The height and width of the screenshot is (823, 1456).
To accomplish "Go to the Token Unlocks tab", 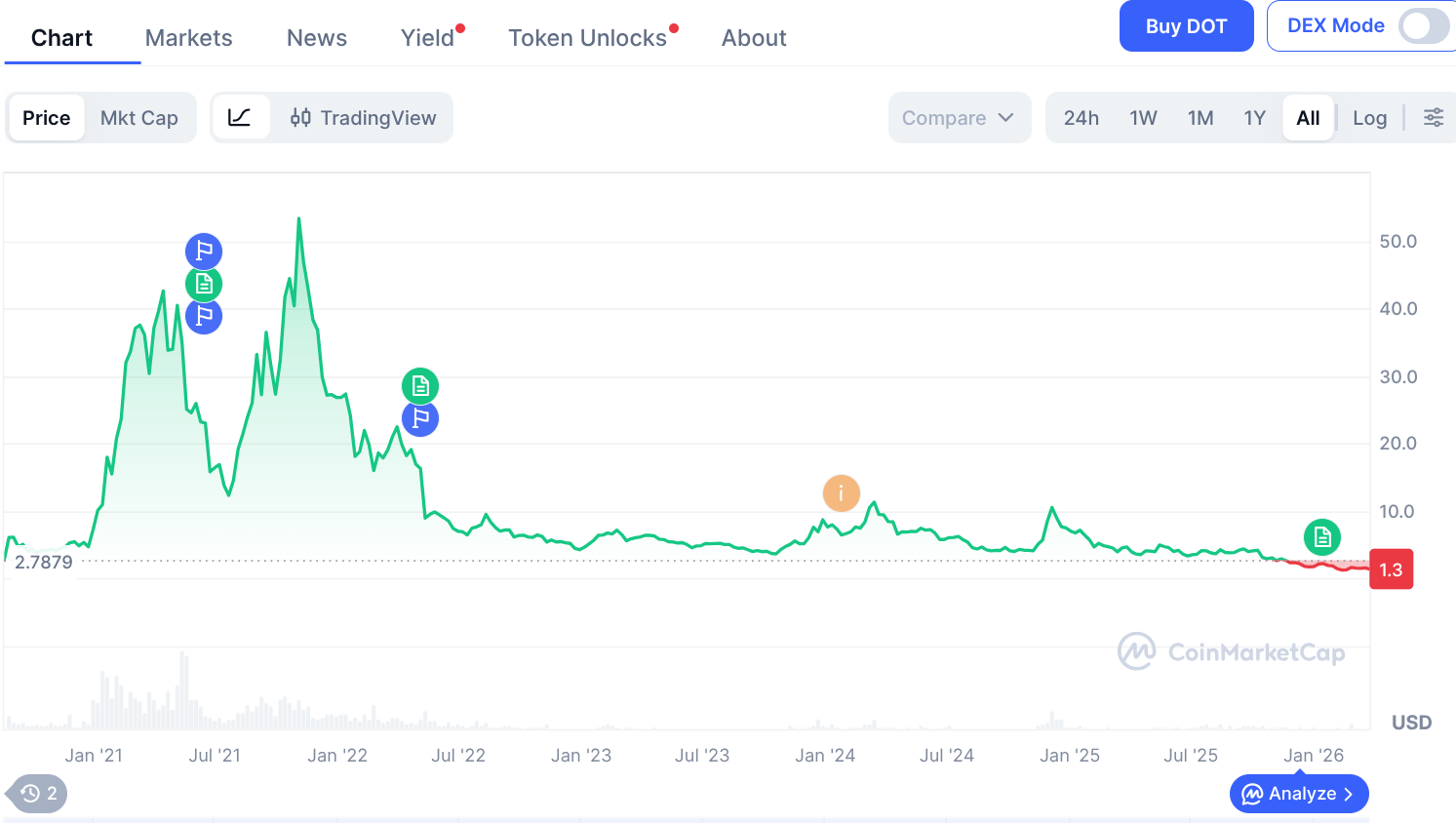I will (x=587, y=38).
